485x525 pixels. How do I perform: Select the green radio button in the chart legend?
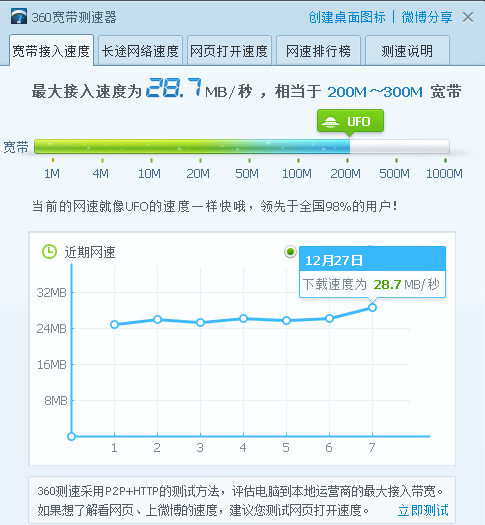(x=290, y=251)
